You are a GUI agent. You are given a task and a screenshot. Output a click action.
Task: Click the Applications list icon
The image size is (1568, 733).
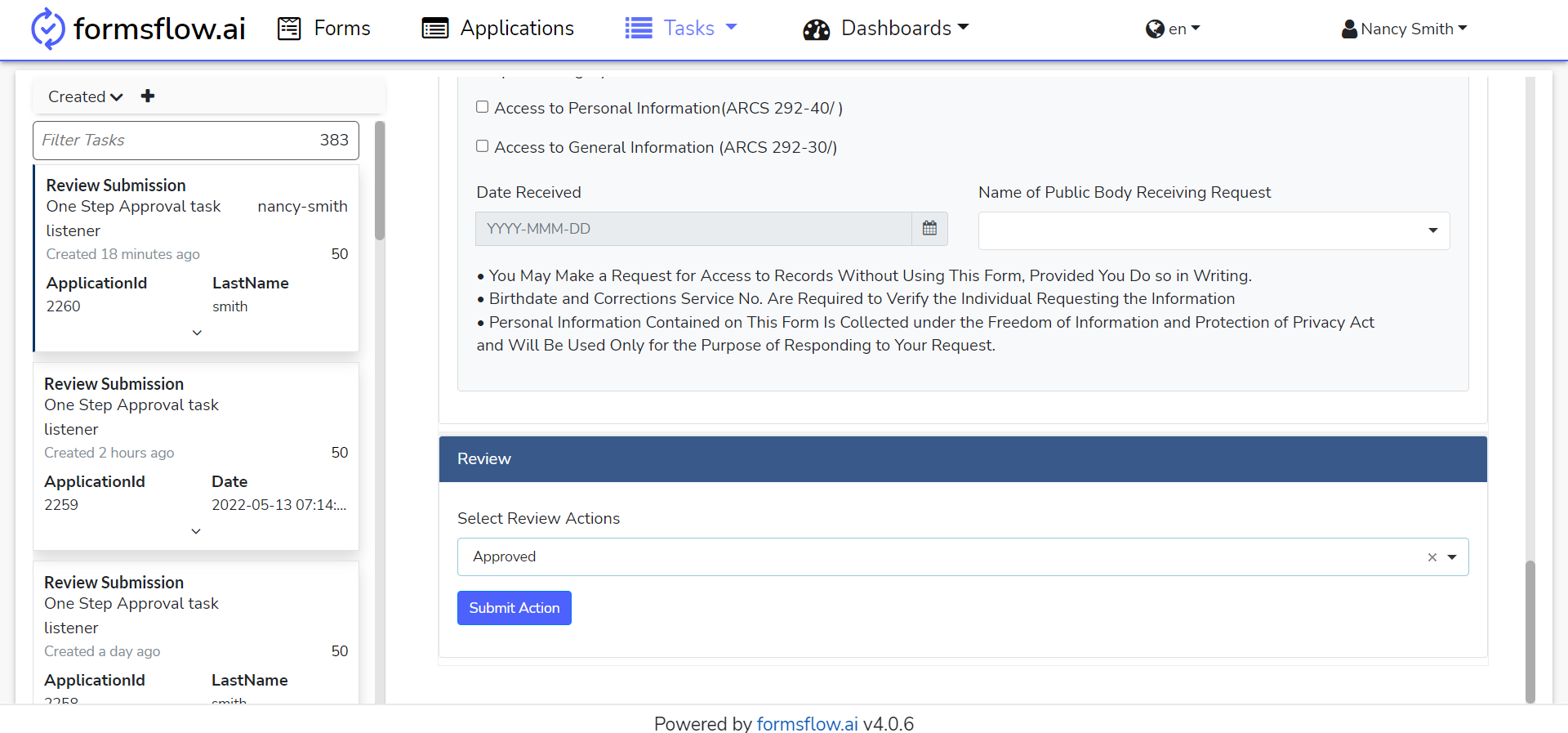[x=435, y=29]
